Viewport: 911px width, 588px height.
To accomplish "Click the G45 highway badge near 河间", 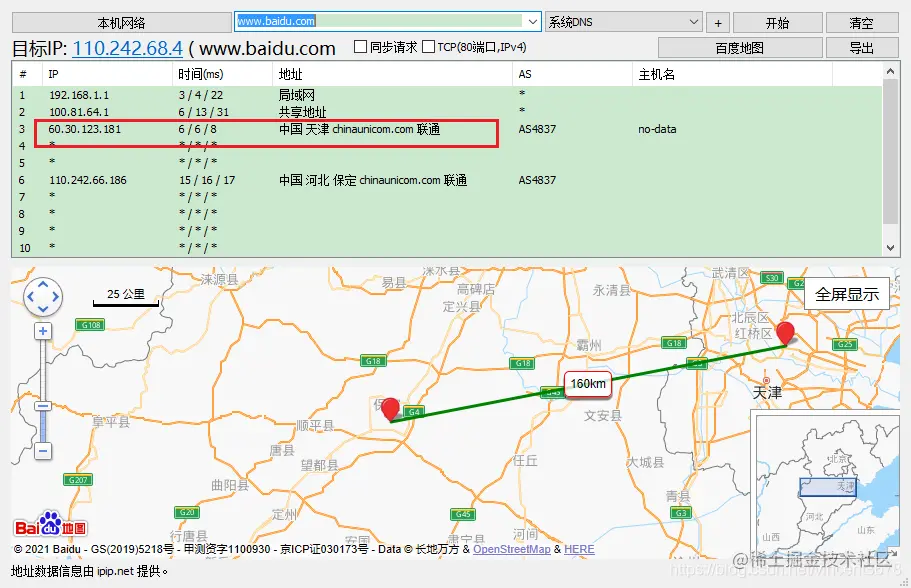I will [463, 514].
